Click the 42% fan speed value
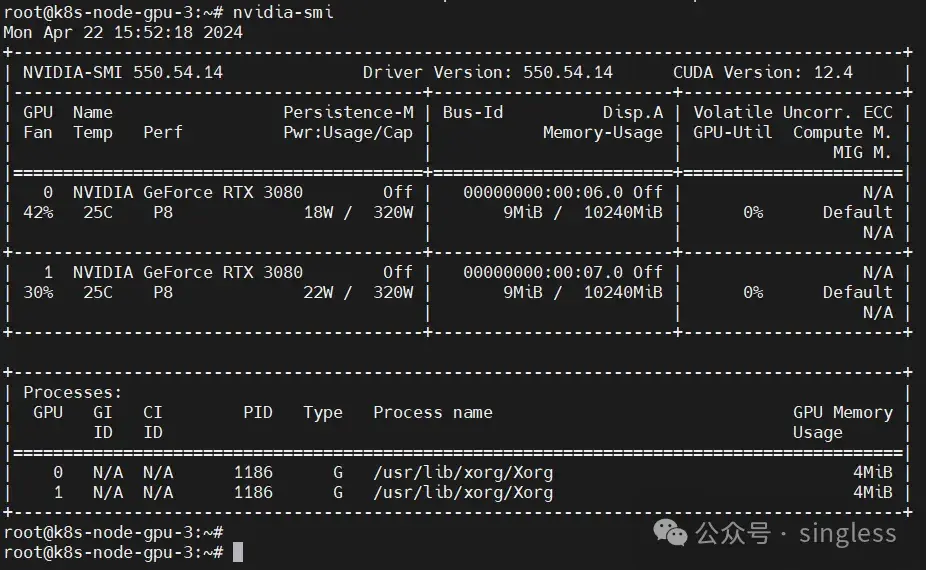Screen dimensions: 926x570 pos(38,213)
